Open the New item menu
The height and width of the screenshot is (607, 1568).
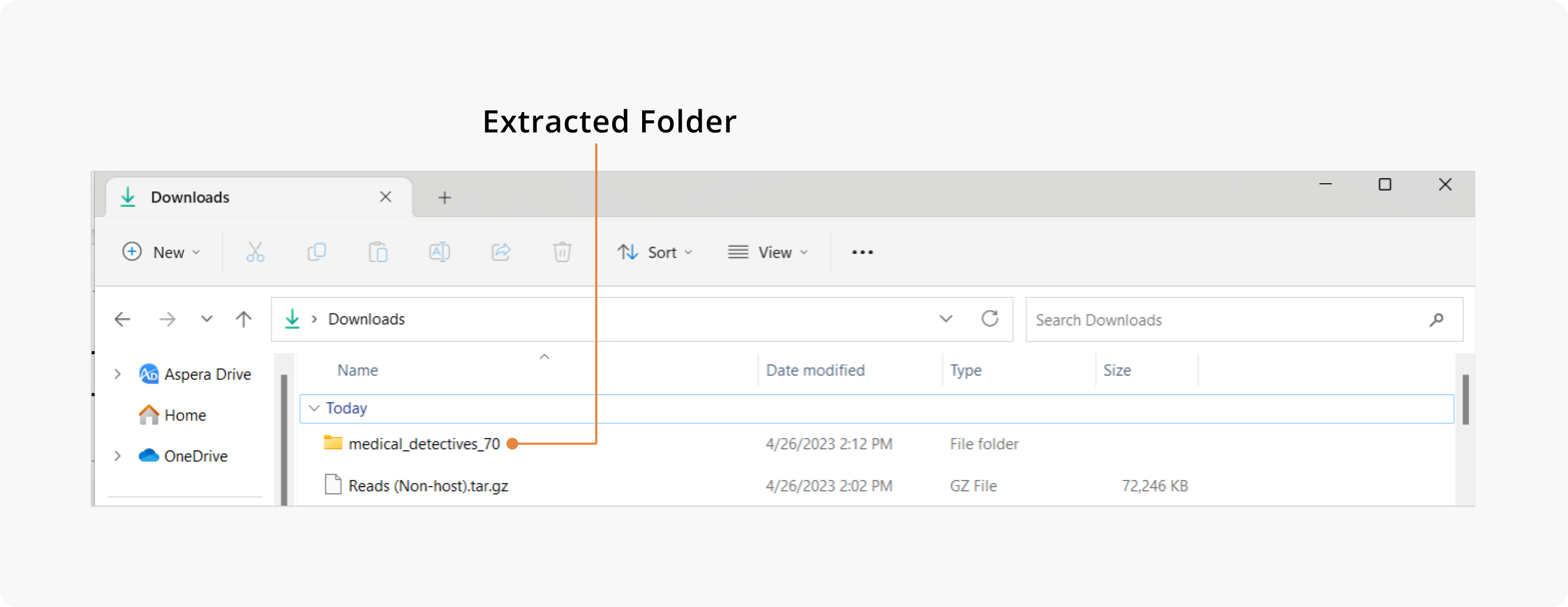click(x=161, y=252)
